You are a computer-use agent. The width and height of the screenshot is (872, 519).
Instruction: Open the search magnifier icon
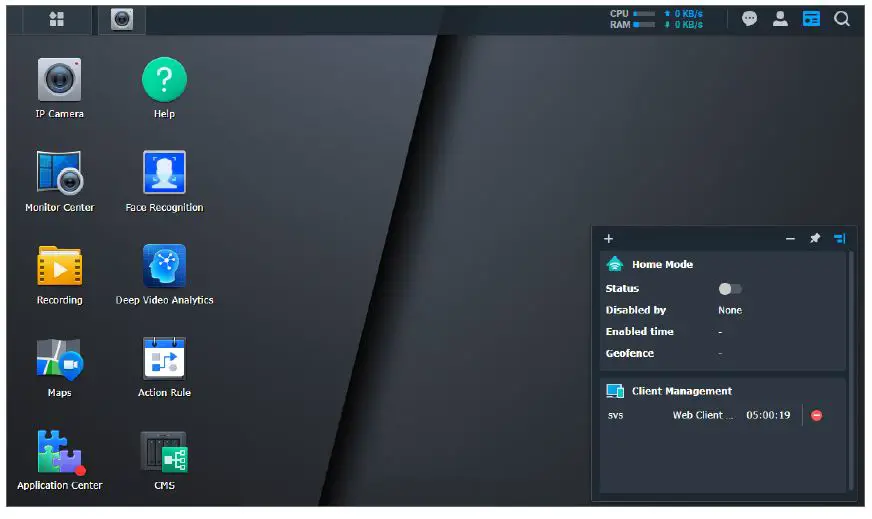842,19
